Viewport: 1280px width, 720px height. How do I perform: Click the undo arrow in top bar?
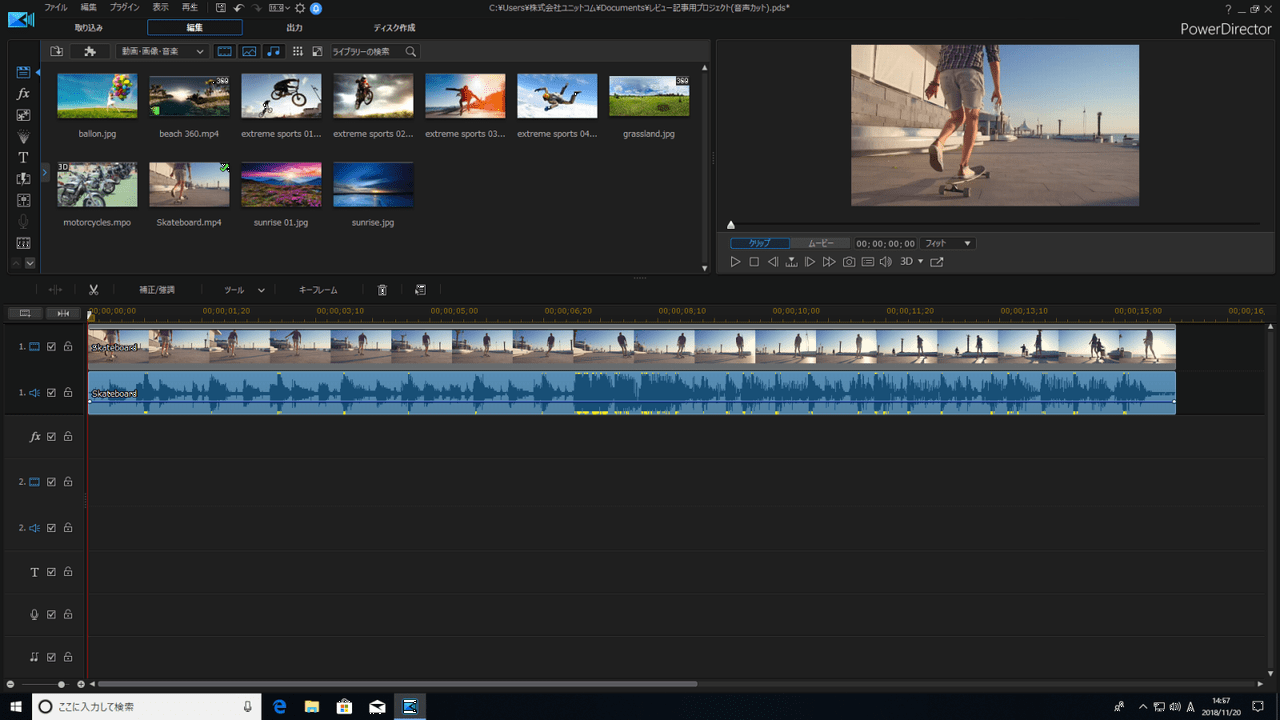click(239, 7)
